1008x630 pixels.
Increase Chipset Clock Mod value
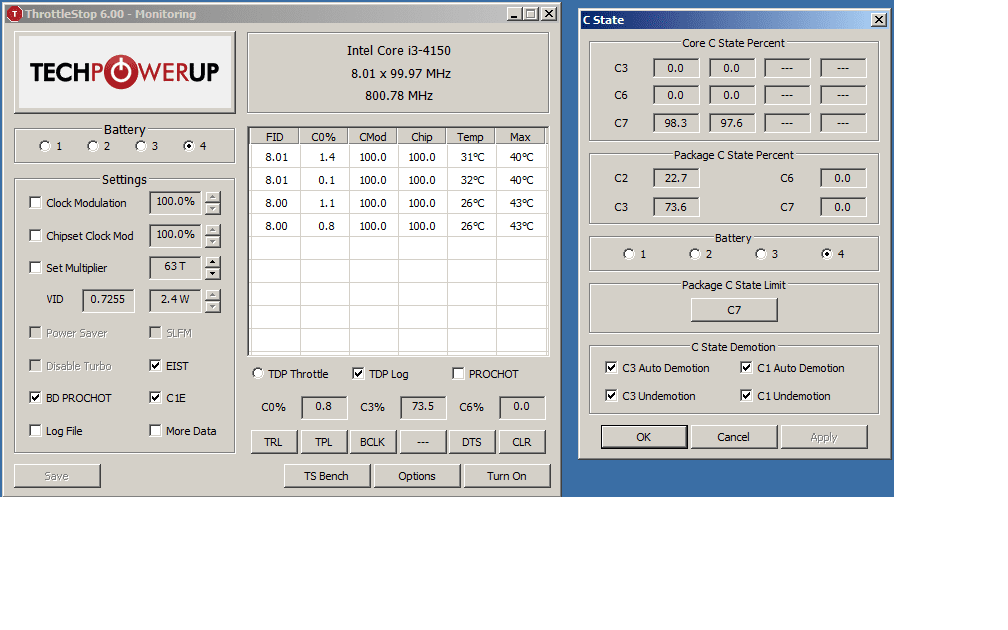213,230
